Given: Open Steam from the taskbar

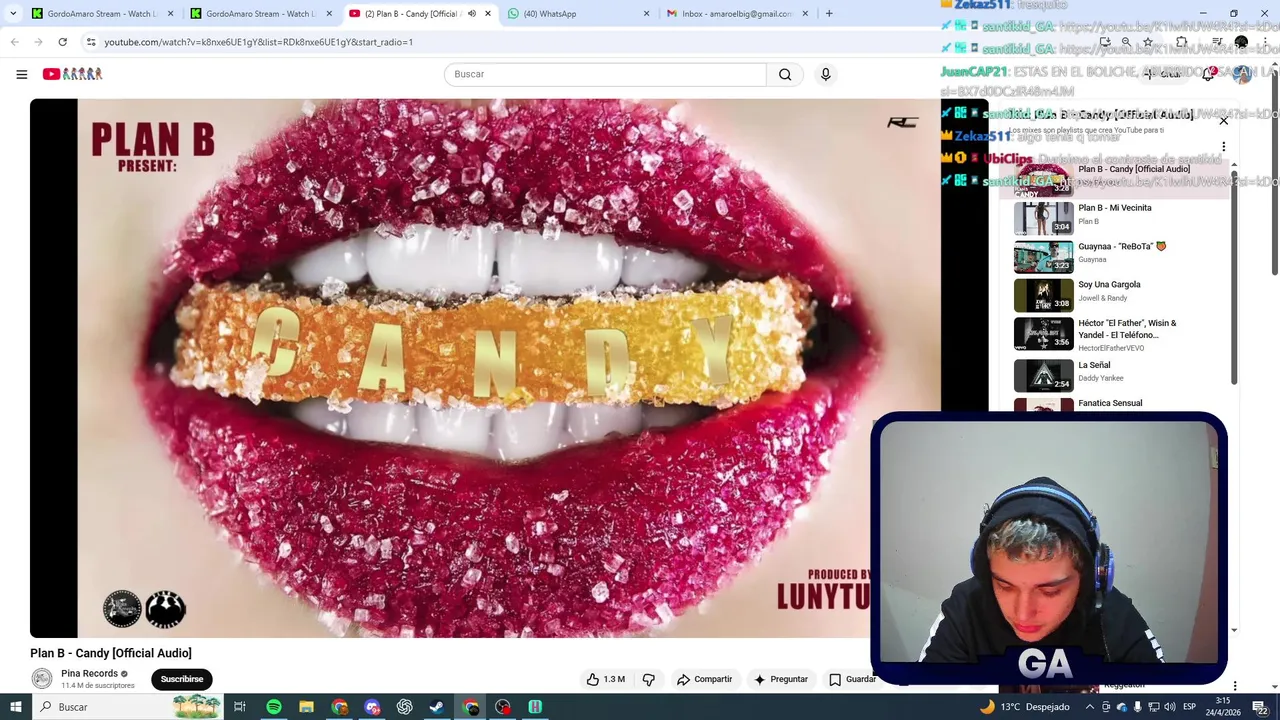Looking at the screenshot, I should point(437,707).
